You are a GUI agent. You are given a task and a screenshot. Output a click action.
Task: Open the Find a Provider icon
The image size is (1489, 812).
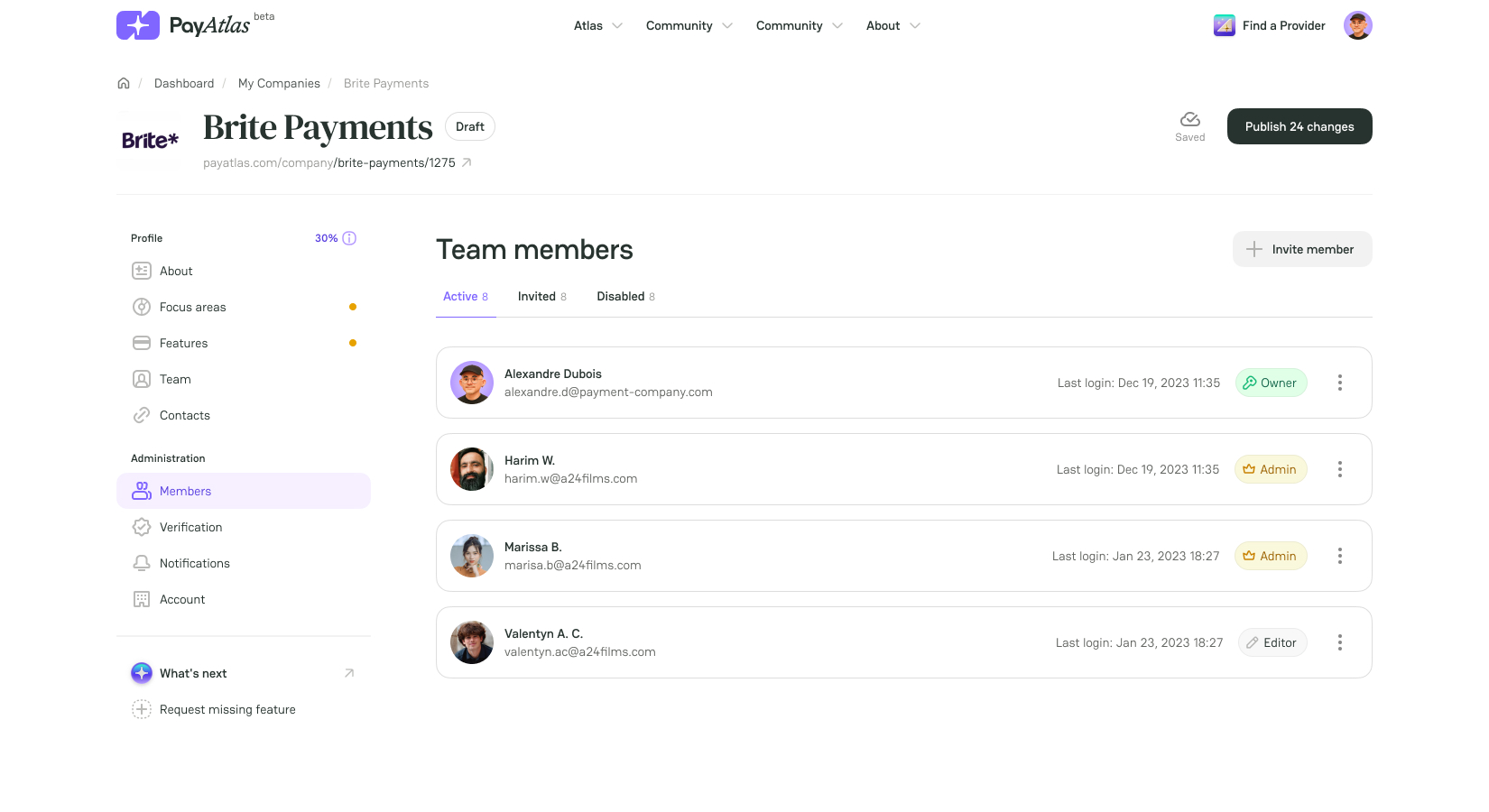[1225, 25]
